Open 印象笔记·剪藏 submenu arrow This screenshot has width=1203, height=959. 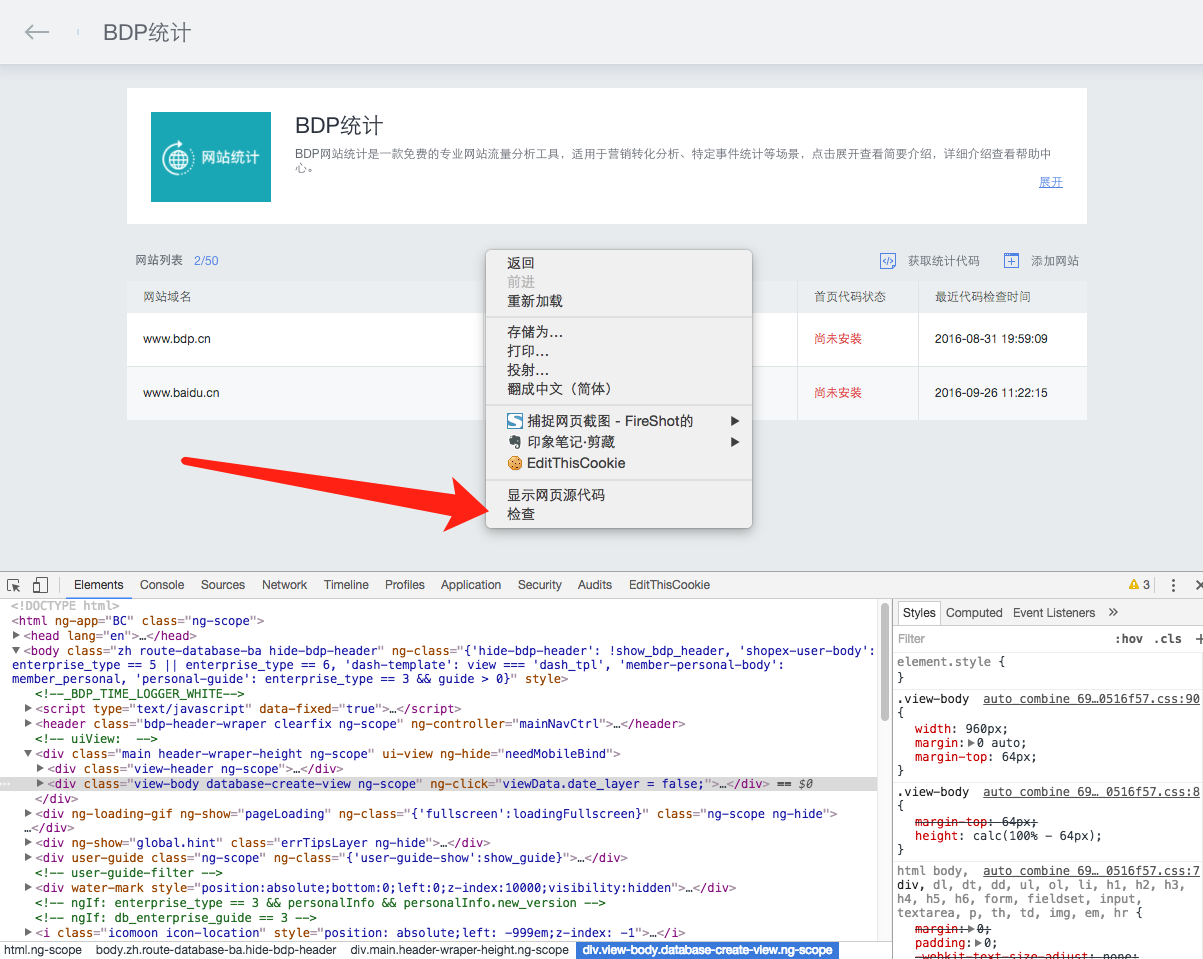click(x=735, y=442)
